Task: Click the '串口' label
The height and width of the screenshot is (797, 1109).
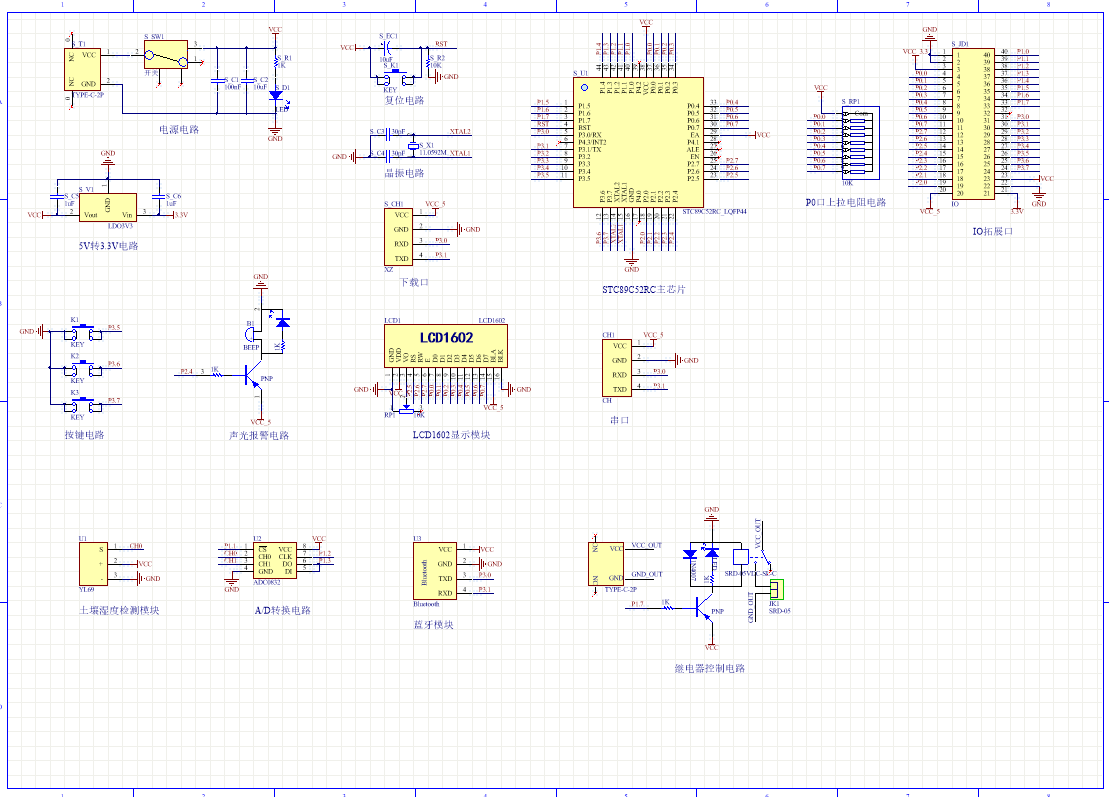Action: [620, 420]
